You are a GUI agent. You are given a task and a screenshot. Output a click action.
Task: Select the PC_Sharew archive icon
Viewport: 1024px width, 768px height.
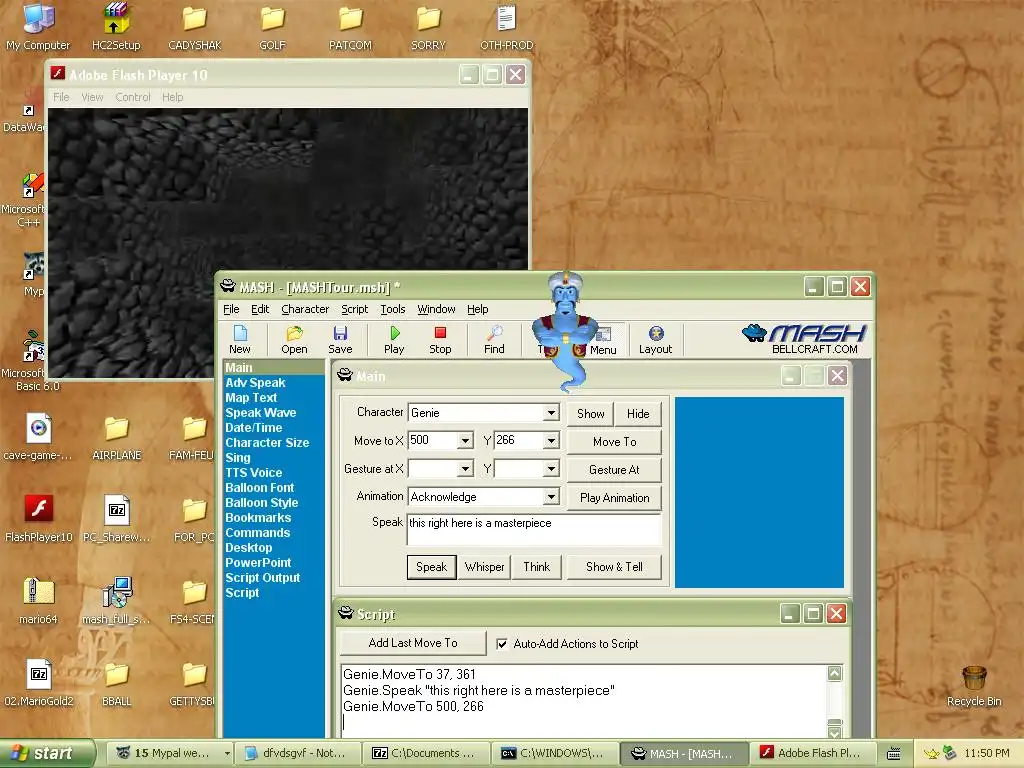click(x=116, y=519)
